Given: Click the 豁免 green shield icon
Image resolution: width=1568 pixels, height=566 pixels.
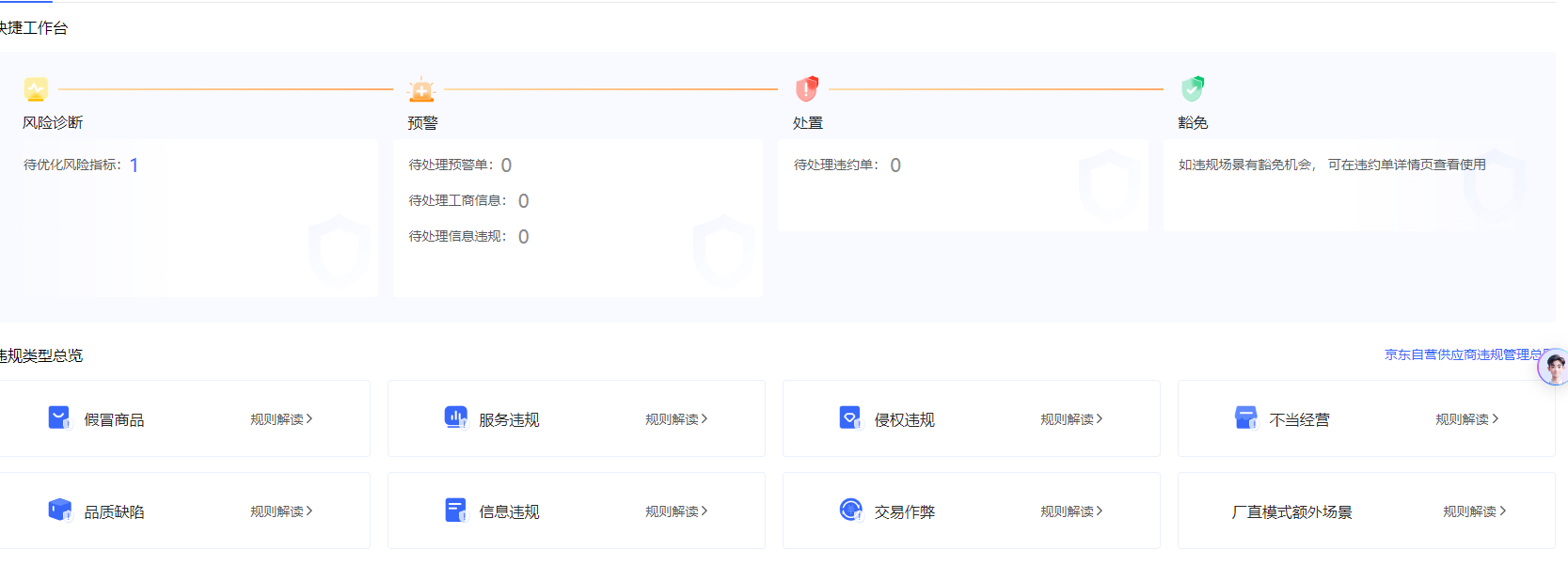Looking at the screenshot, I should (x=1193, y=89).
